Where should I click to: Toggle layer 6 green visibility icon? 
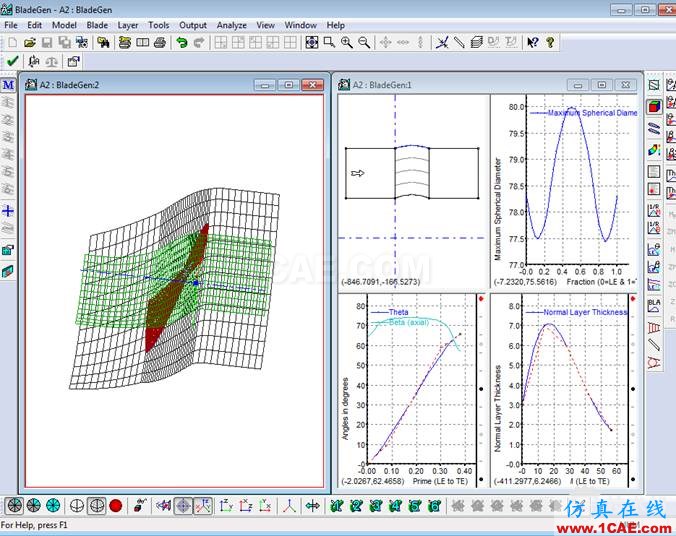tap(434, 505)
